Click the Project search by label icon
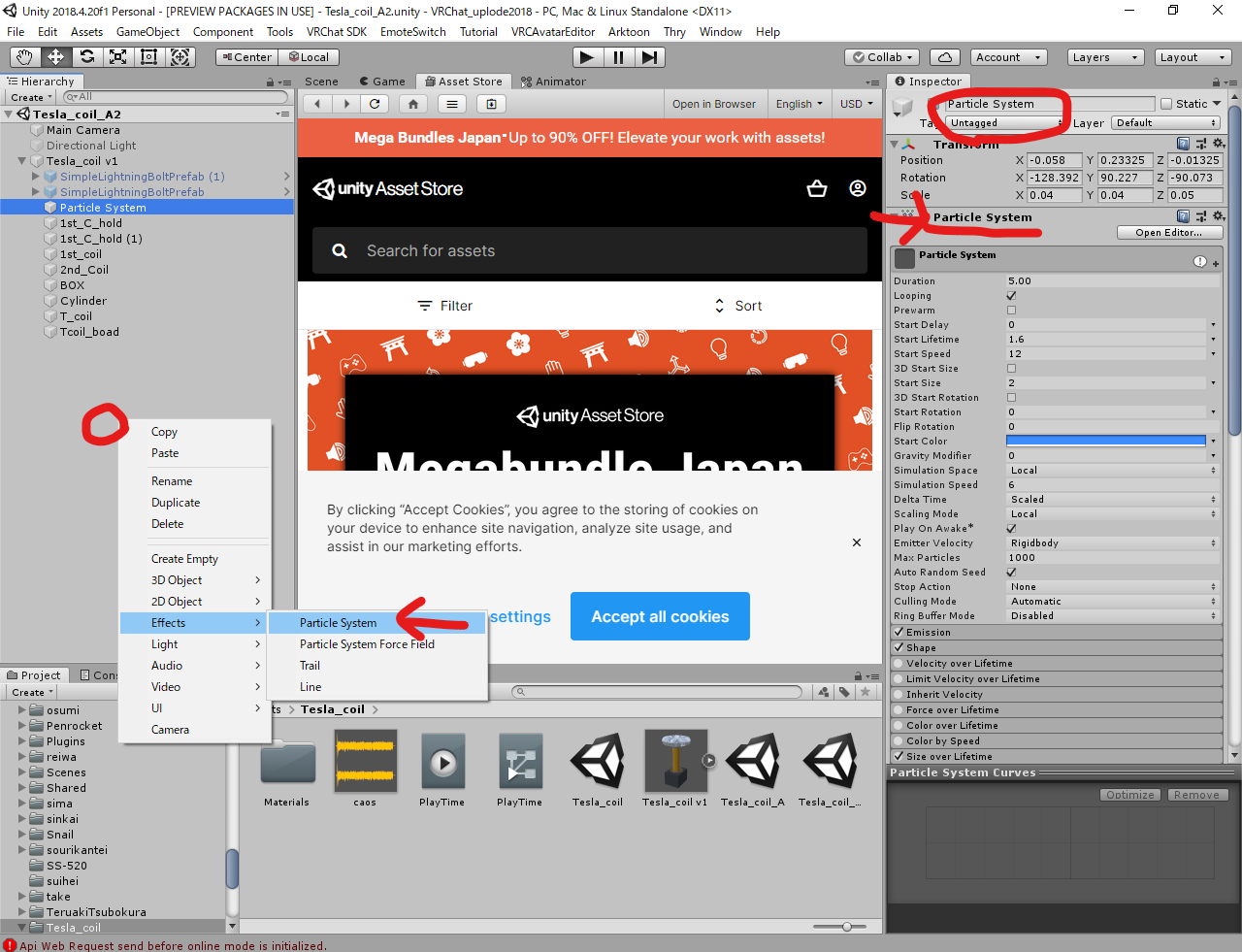 click(844, 692)
